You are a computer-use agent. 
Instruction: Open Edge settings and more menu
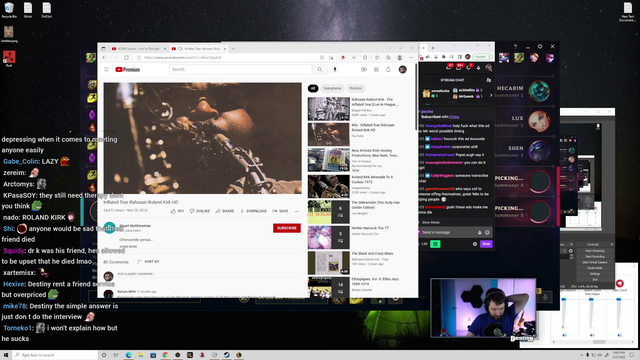411,58
